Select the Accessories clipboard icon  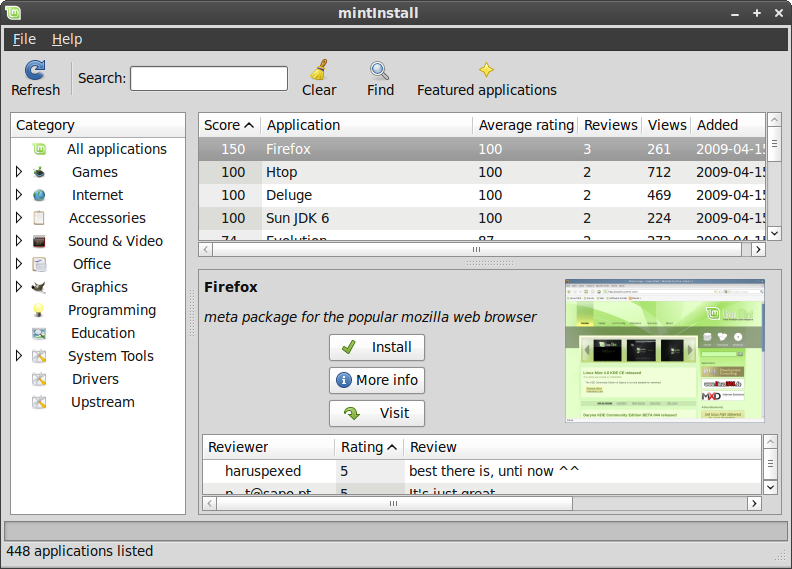click(x=39, y=218)
